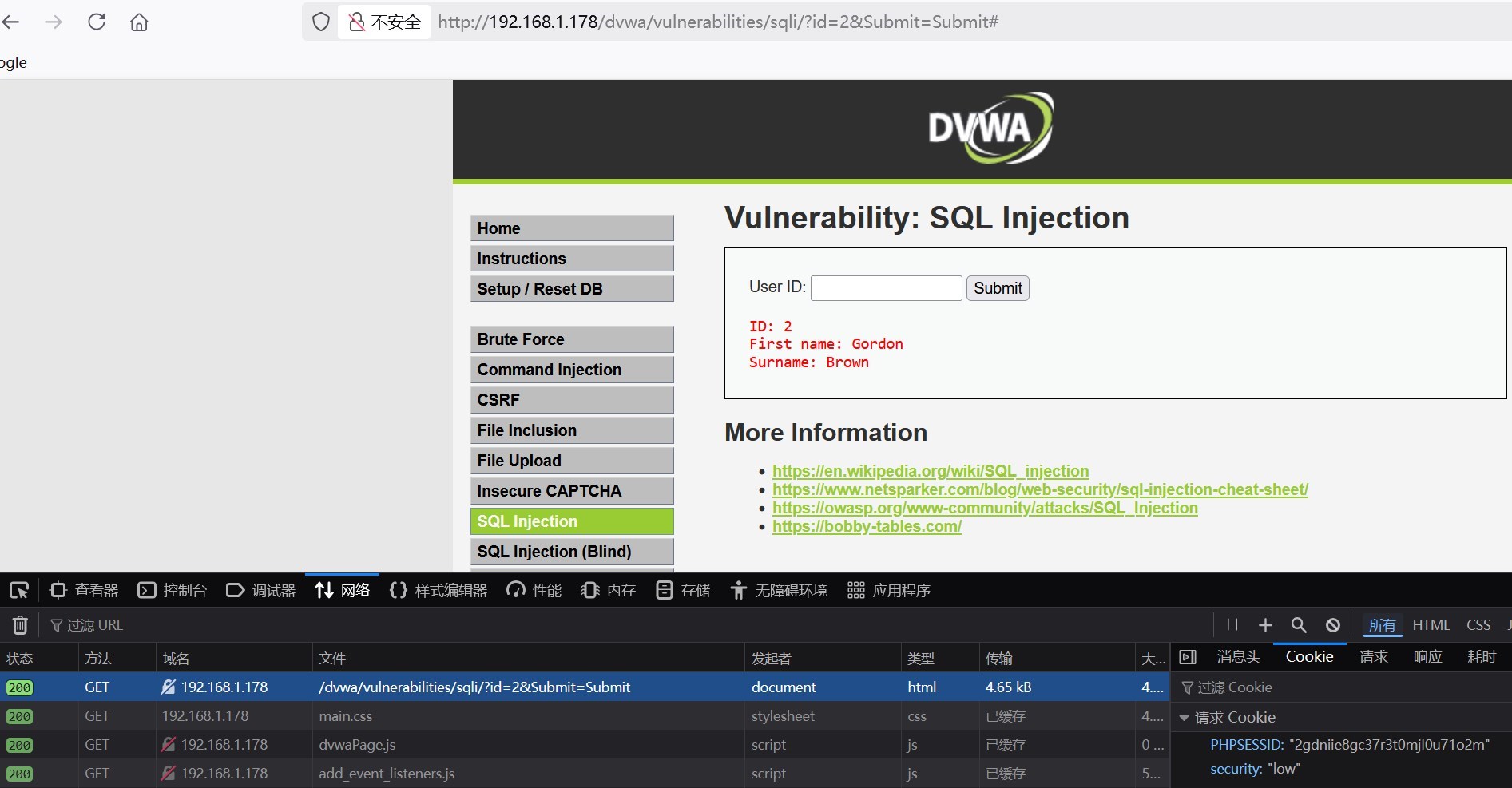This screenshot has height=788, width=1512.
Task: Open the 内存 (Memory) tab
Action: [609, 591]
